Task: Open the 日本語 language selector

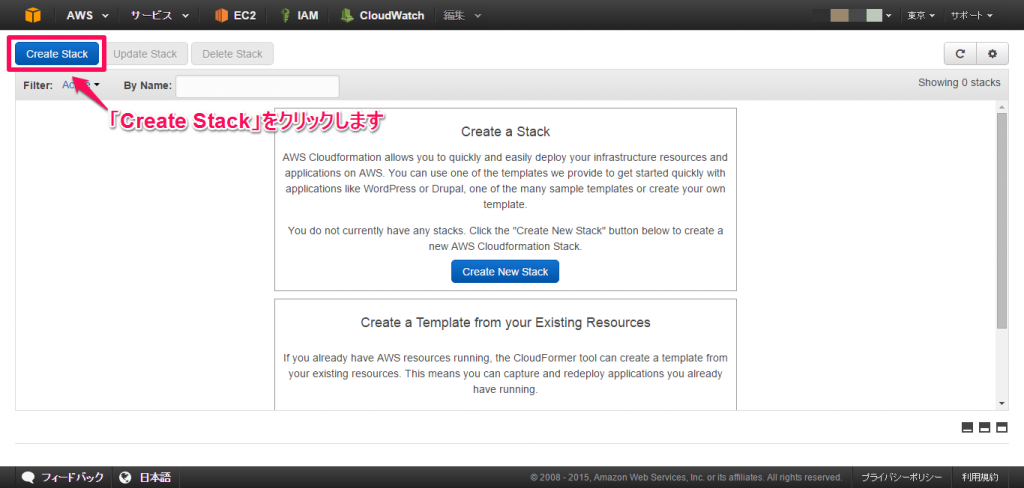Action: (x=146, y=477)
